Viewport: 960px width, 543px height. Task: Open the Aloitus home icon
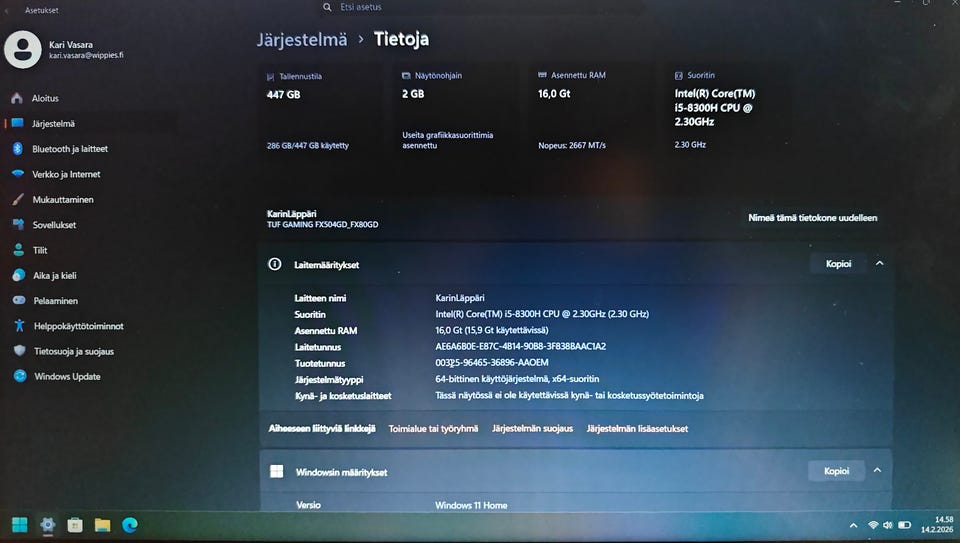click(17, 98)
